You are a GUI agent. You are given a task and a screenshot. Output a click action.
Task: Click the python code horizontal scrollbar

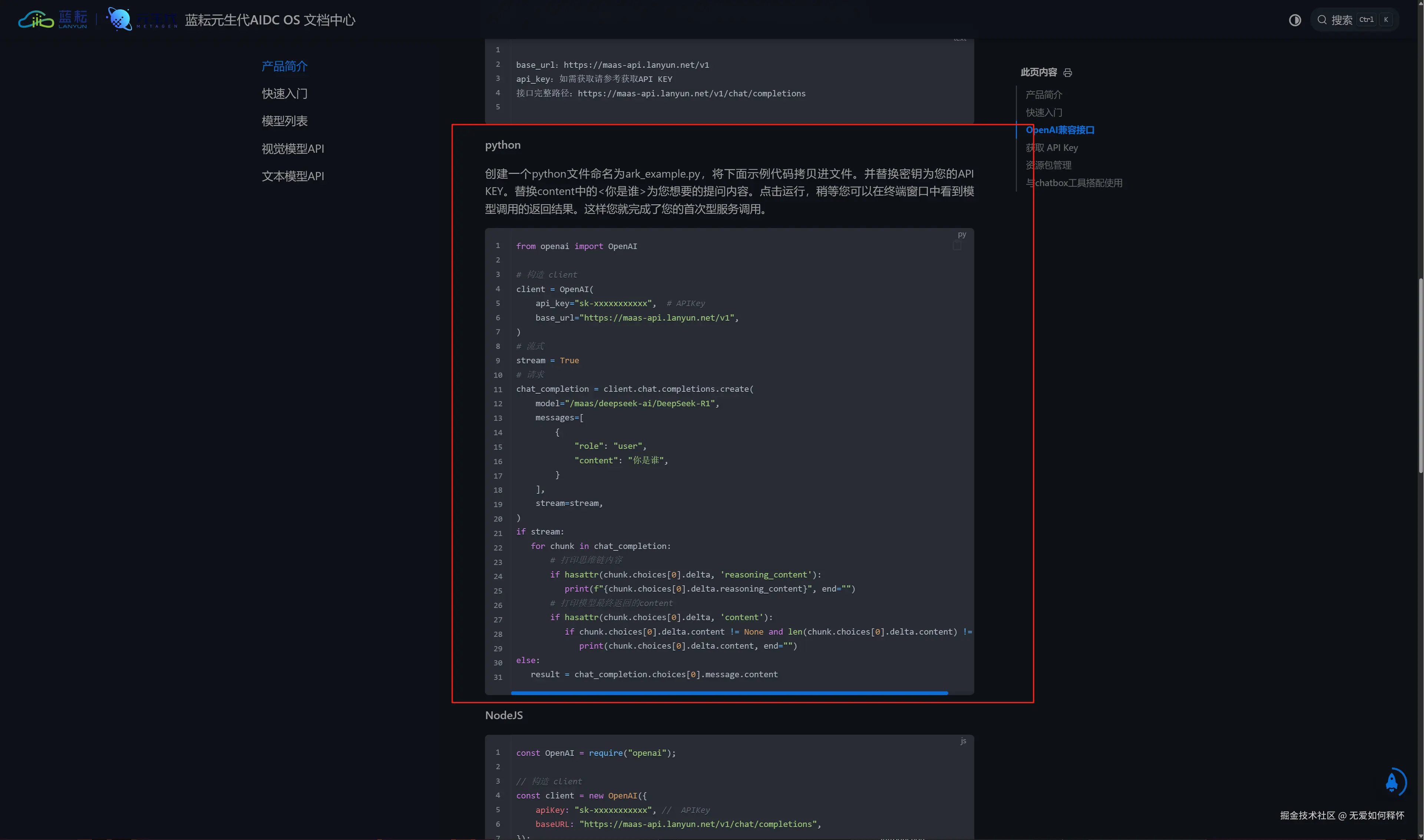pos(729,693)
